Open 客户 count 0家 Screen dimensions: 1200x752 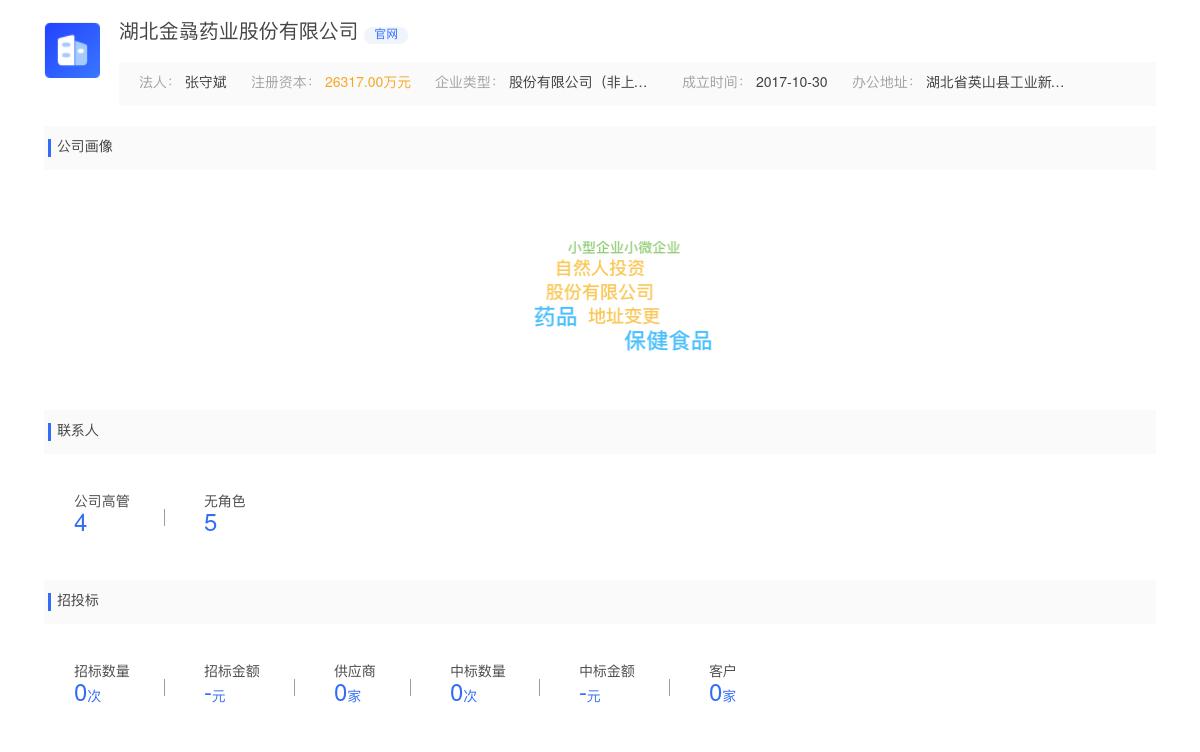point(722,693)
